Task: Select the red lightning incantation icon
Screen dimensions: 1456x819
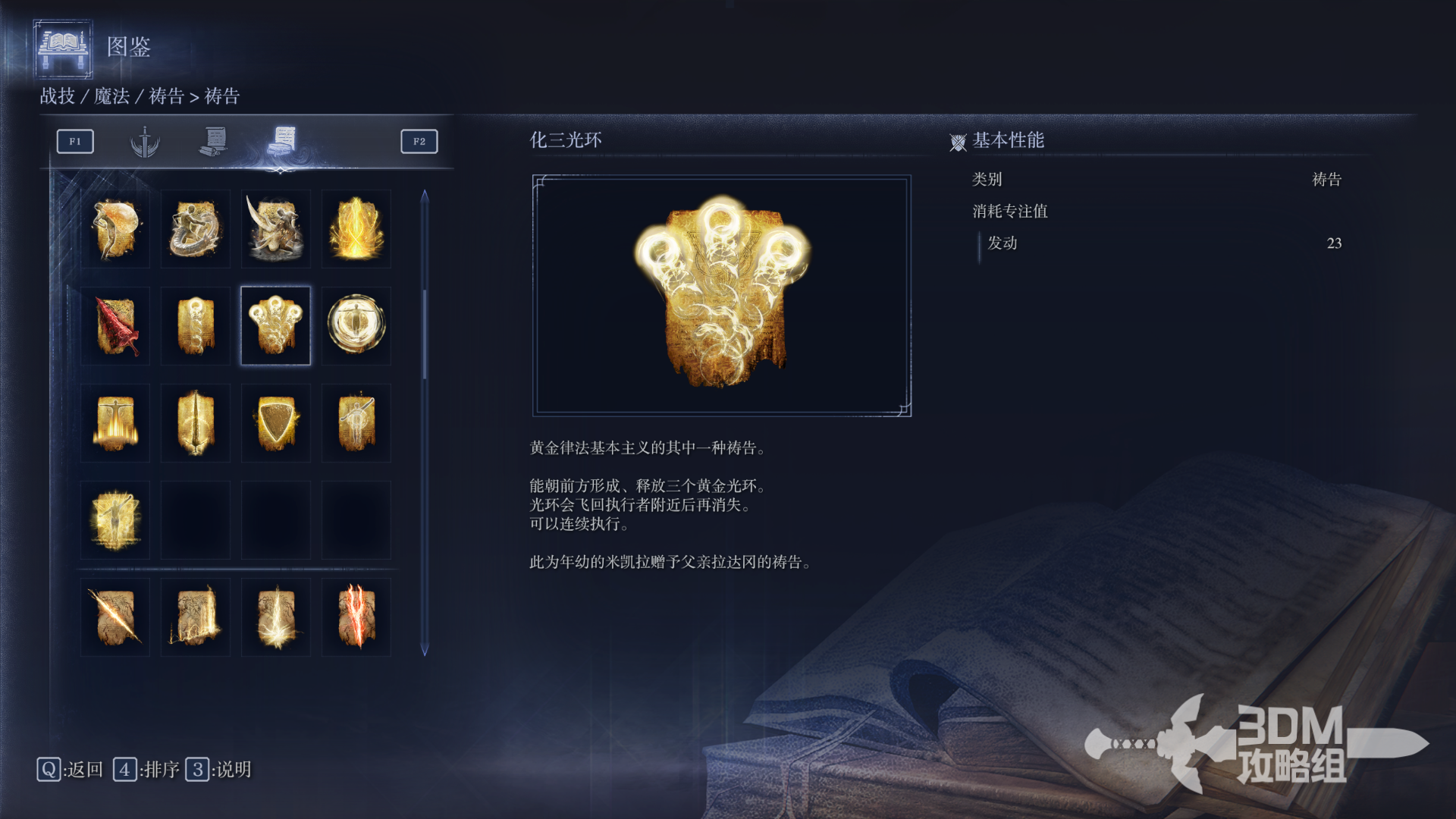Action: [356, 617]
